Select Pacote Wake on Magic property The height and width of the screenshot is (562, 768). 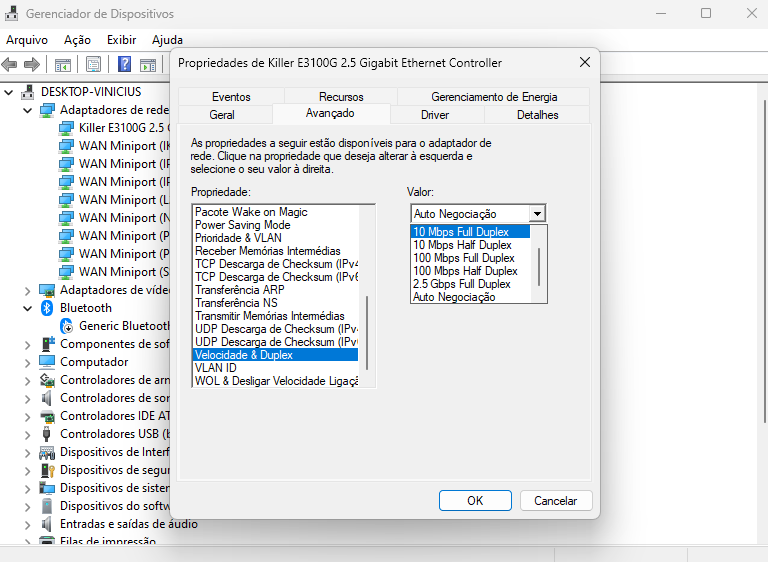276,212
